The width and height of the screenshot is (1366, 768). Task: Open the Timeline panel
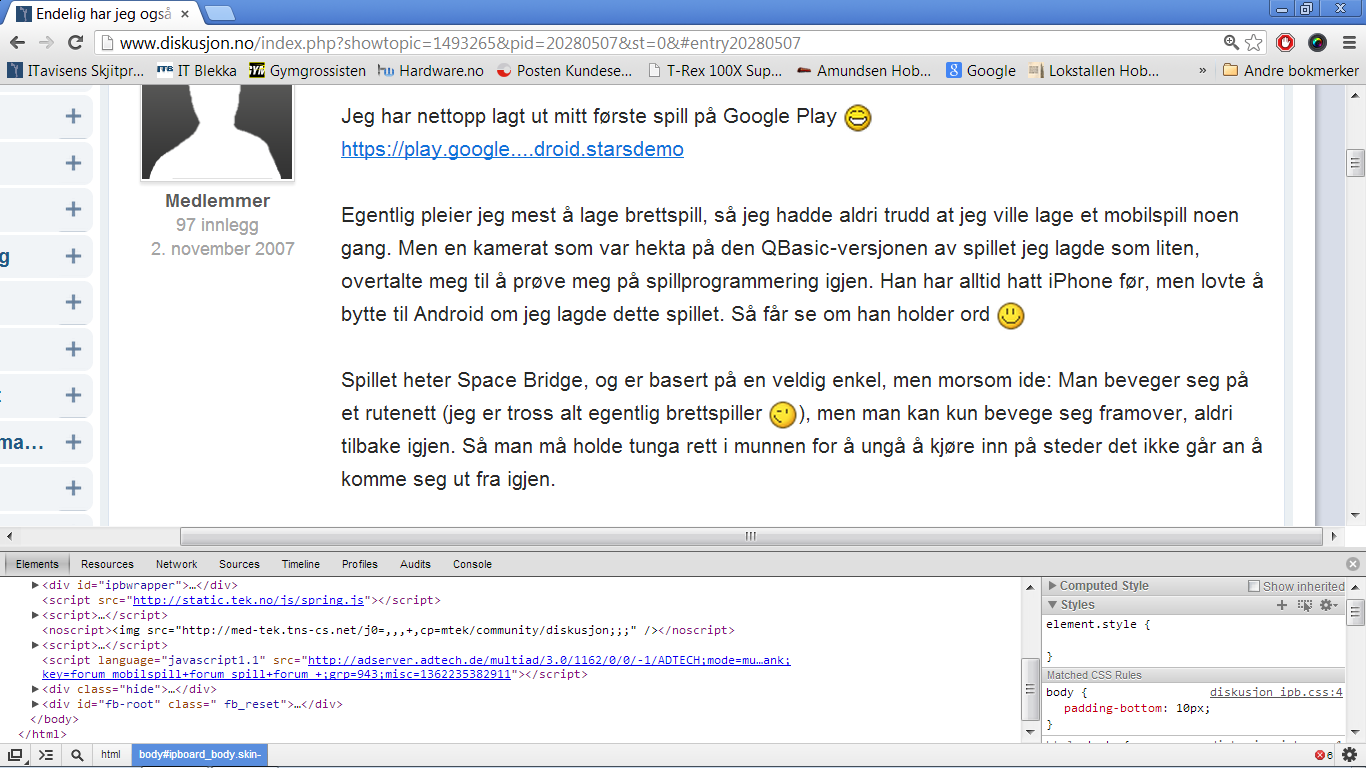tap(301, 564)
